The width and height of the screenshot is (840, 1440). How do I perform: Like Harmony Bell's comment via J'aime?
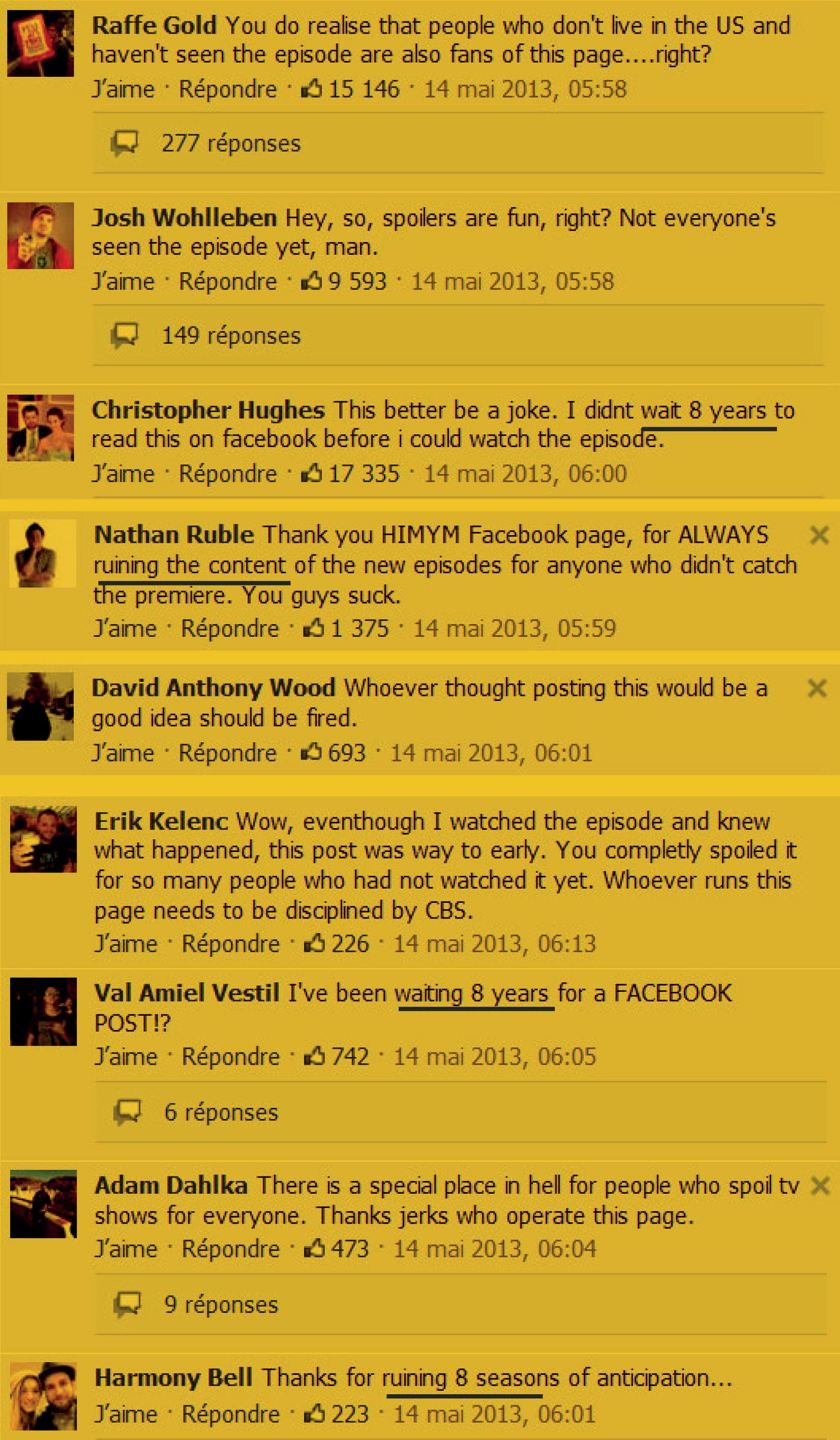[x=126, y=1414]
